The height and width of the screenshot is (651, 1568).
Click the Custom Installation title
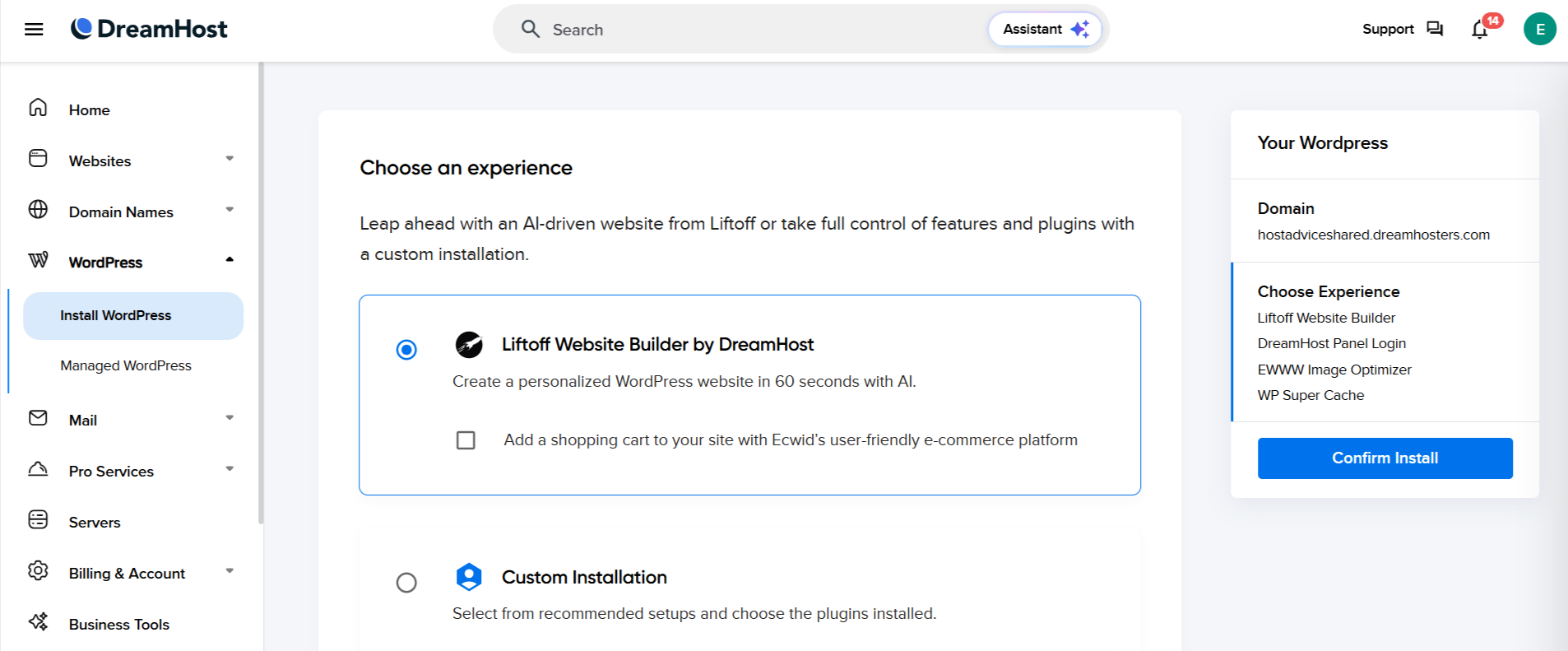point(584,578)
